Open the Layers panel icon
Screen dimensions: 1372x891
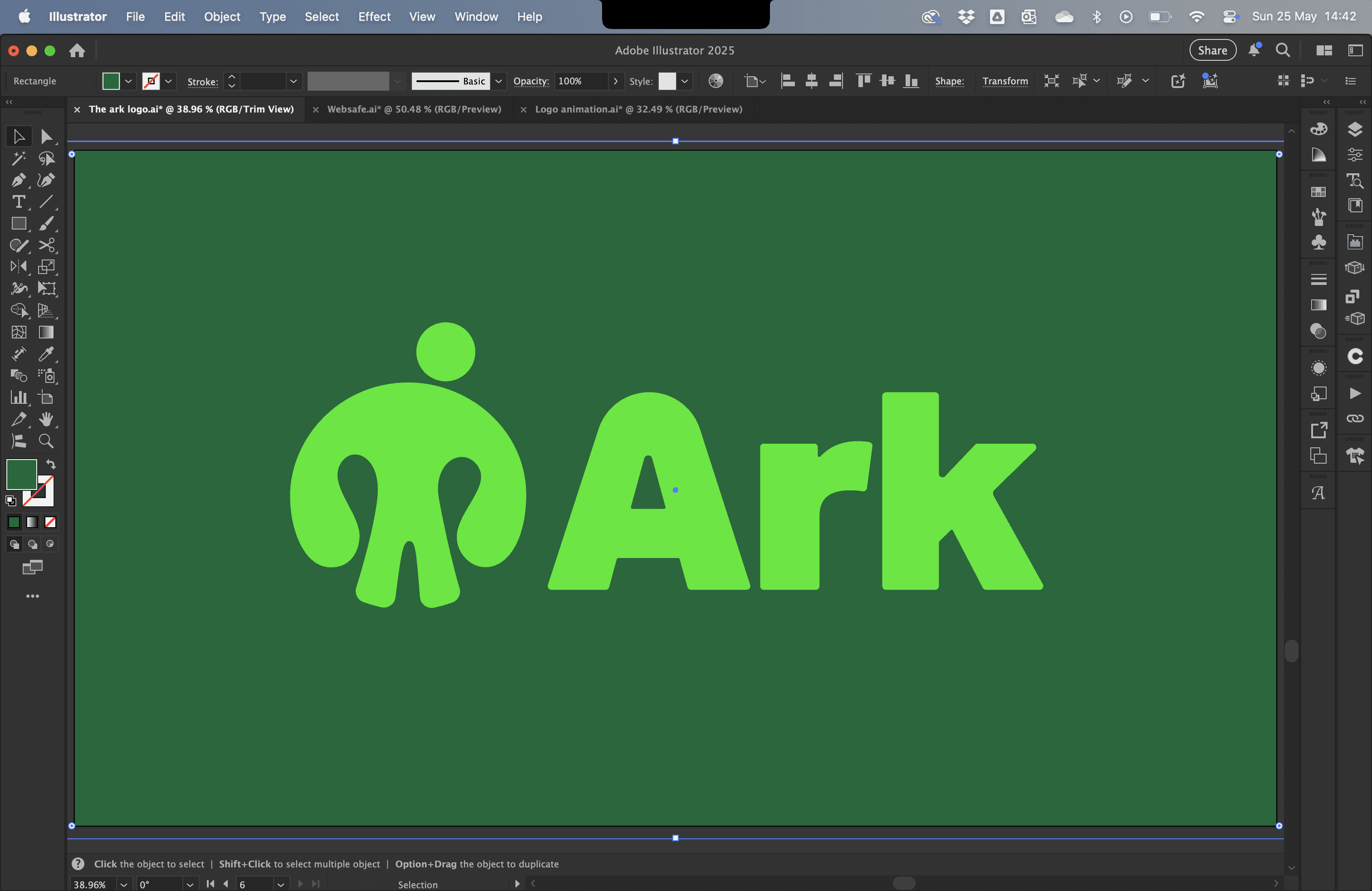pyautogui.click(x=1355, y=129)
